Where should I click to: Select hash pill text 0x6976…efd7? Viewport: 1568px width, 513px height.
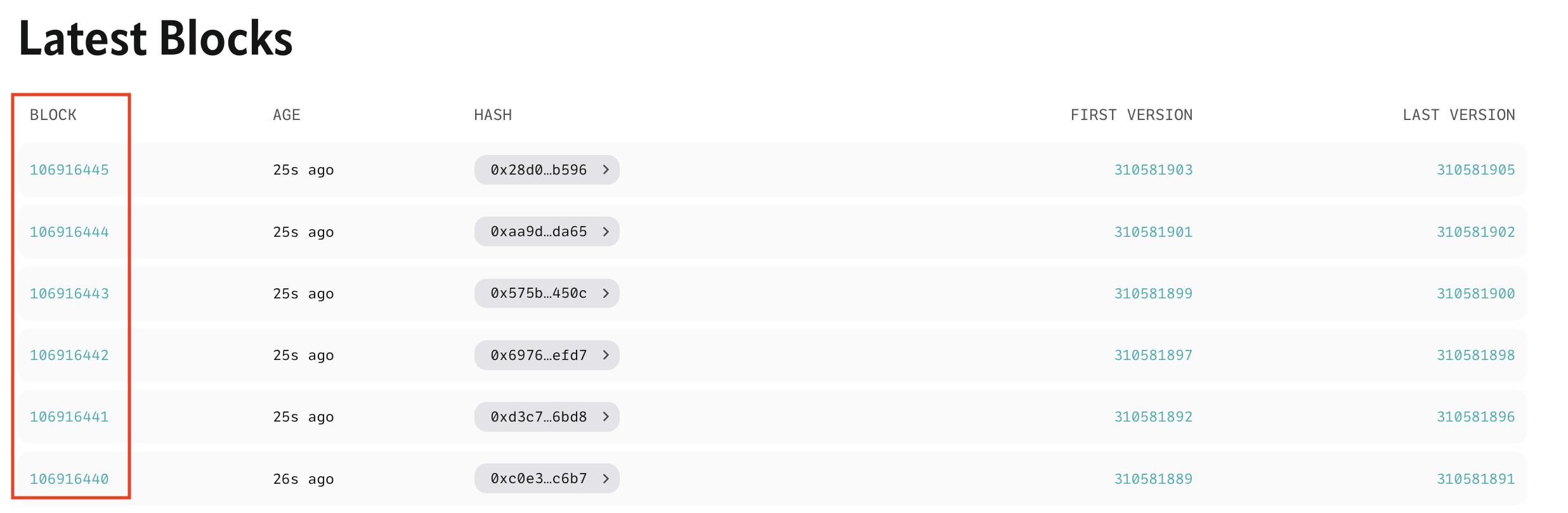coord(539,355)
